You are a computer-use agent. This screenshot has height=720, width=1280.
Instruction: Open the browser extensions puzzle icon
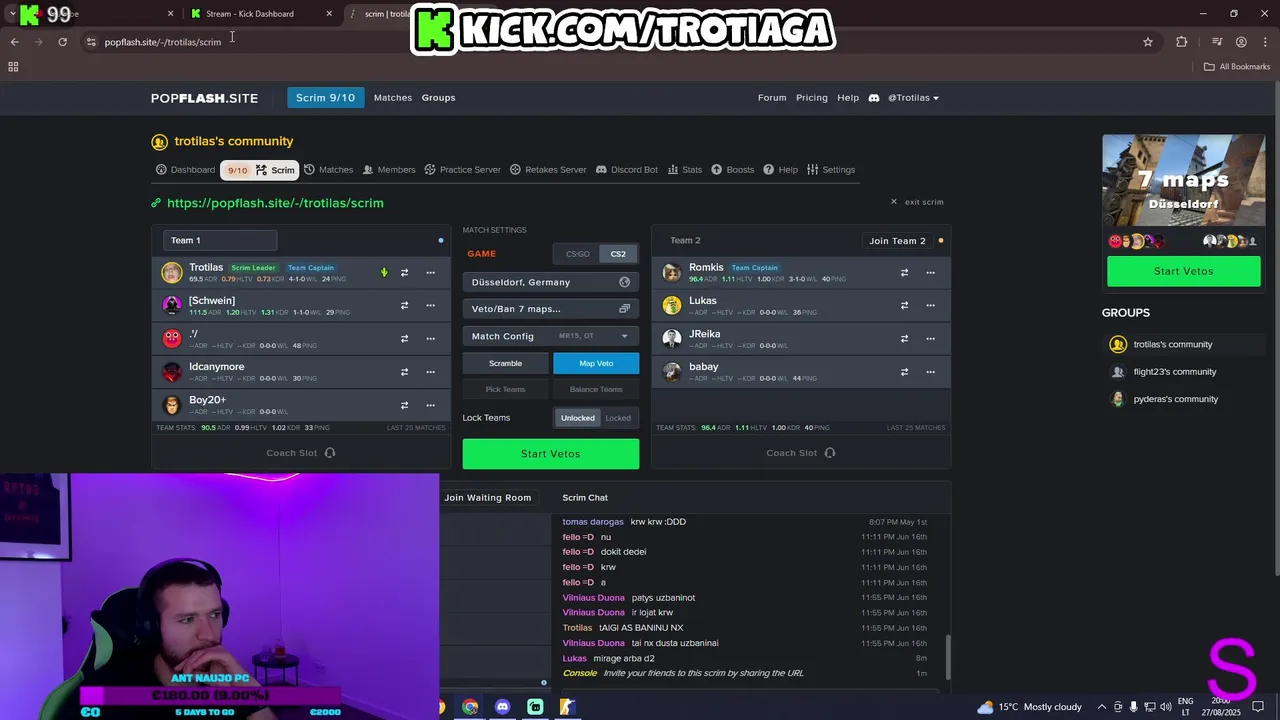pos(1182,42)
